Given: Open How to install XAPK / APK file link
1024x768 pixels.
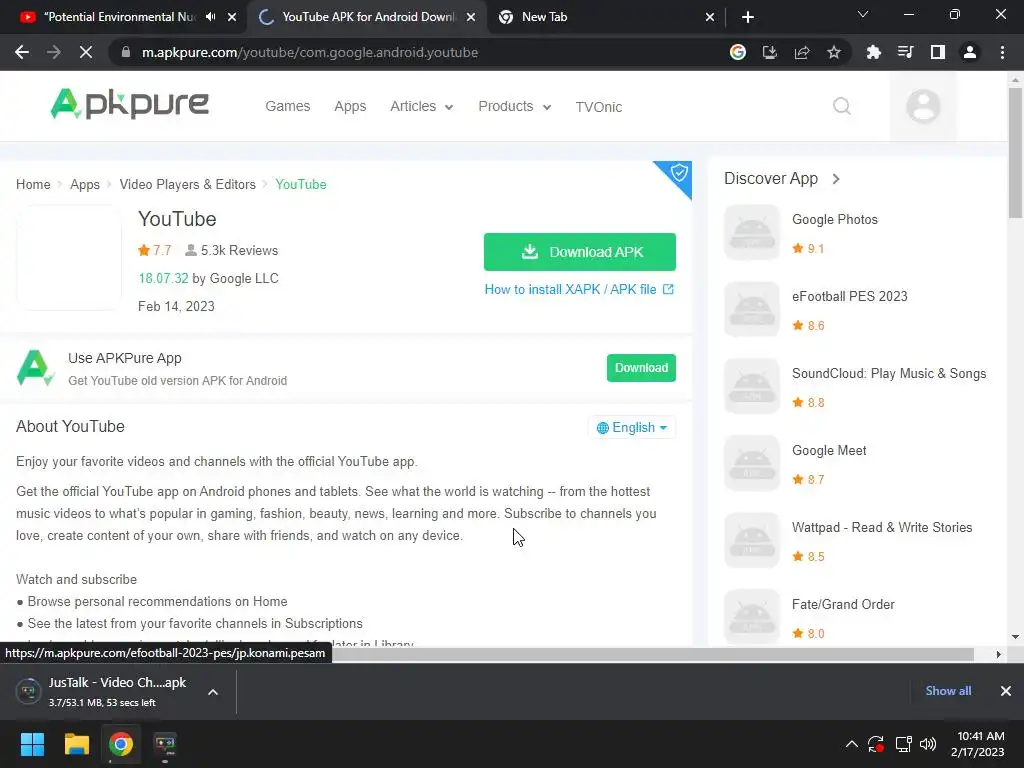Looking at the screenshot, I should [579, 289].
